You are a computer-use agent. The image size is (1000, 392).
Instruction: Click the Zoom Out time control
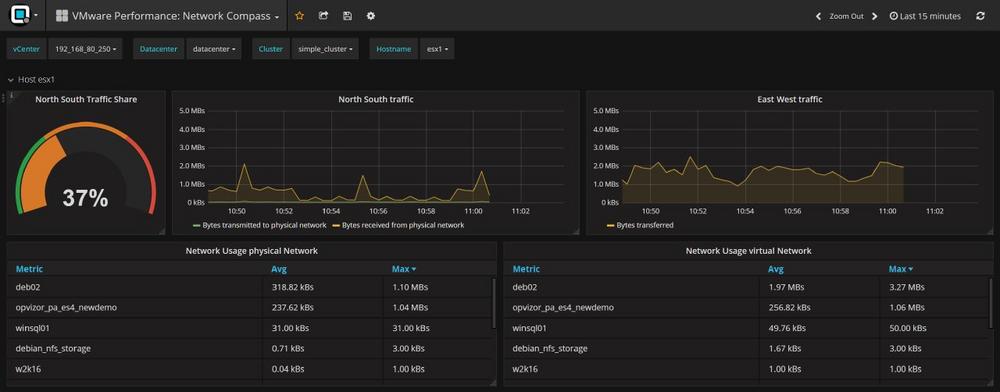point(846,17)
